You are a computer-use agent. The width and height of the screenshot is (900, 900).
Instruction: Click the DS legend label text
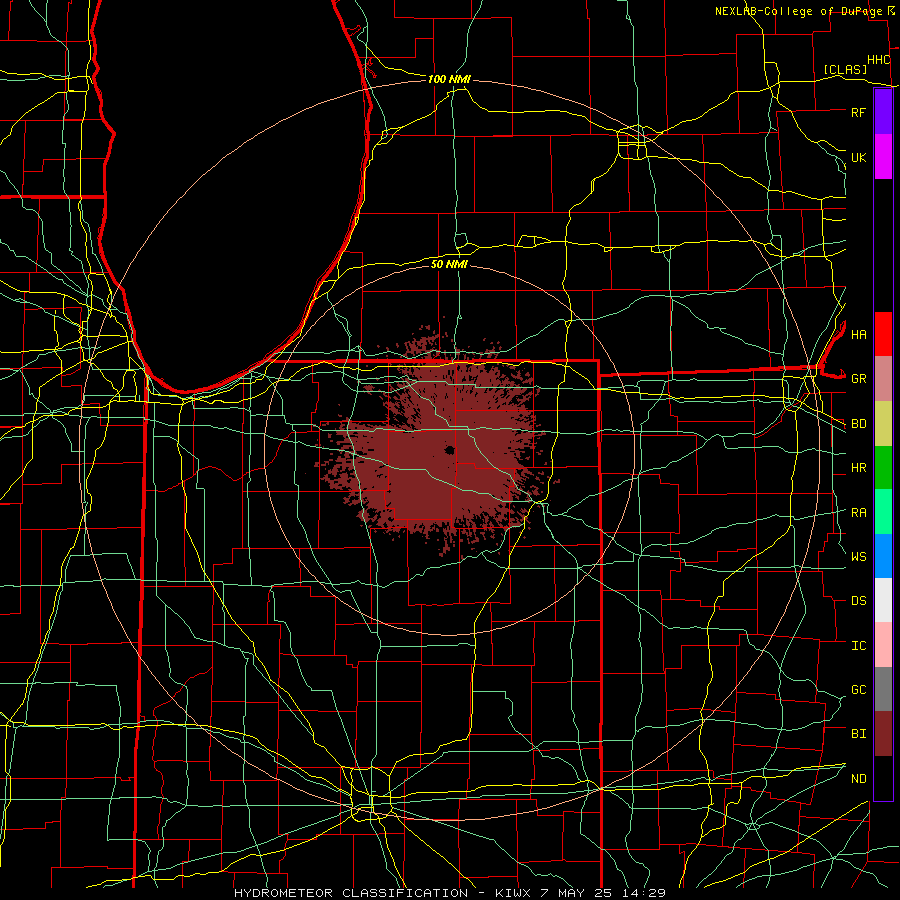(x=859, y=601)
